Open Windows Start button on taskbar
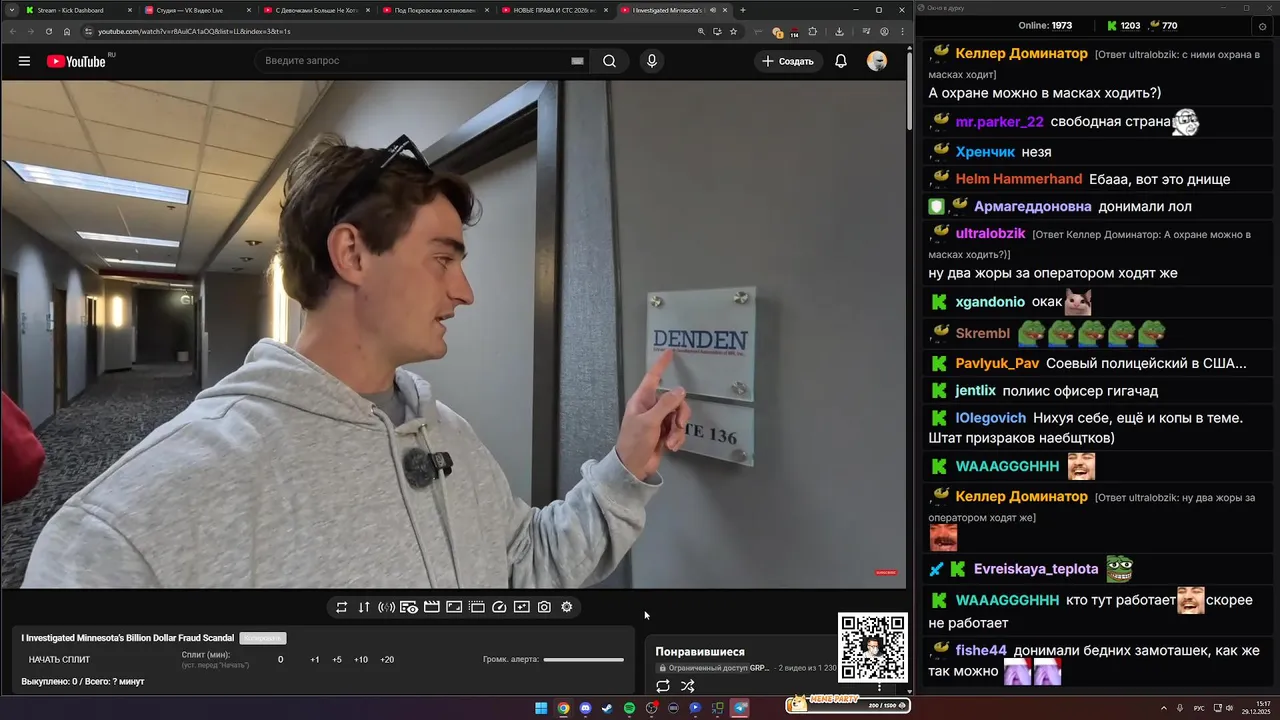The height and width of the screenshot is (720, 1280). [x=541, y=708]
